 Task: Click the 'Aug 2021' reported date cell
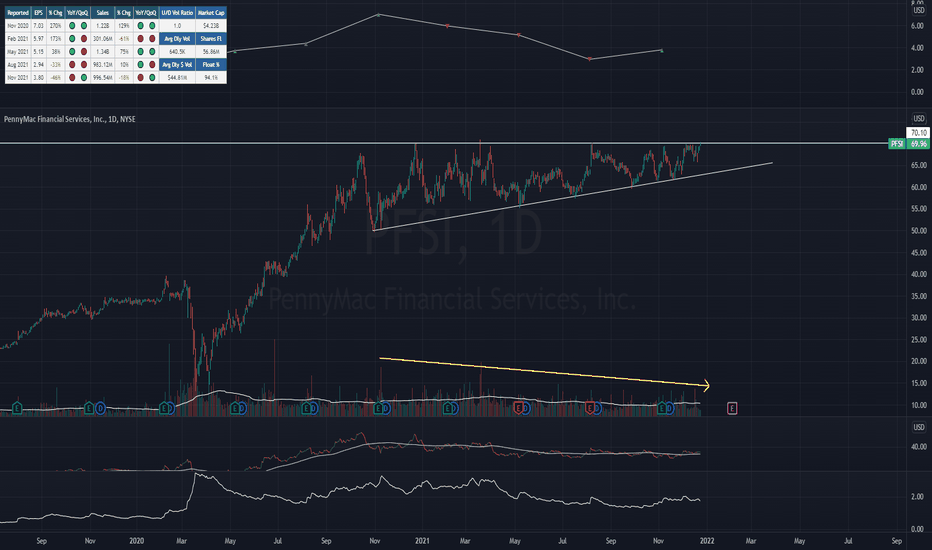pos(18,64)
